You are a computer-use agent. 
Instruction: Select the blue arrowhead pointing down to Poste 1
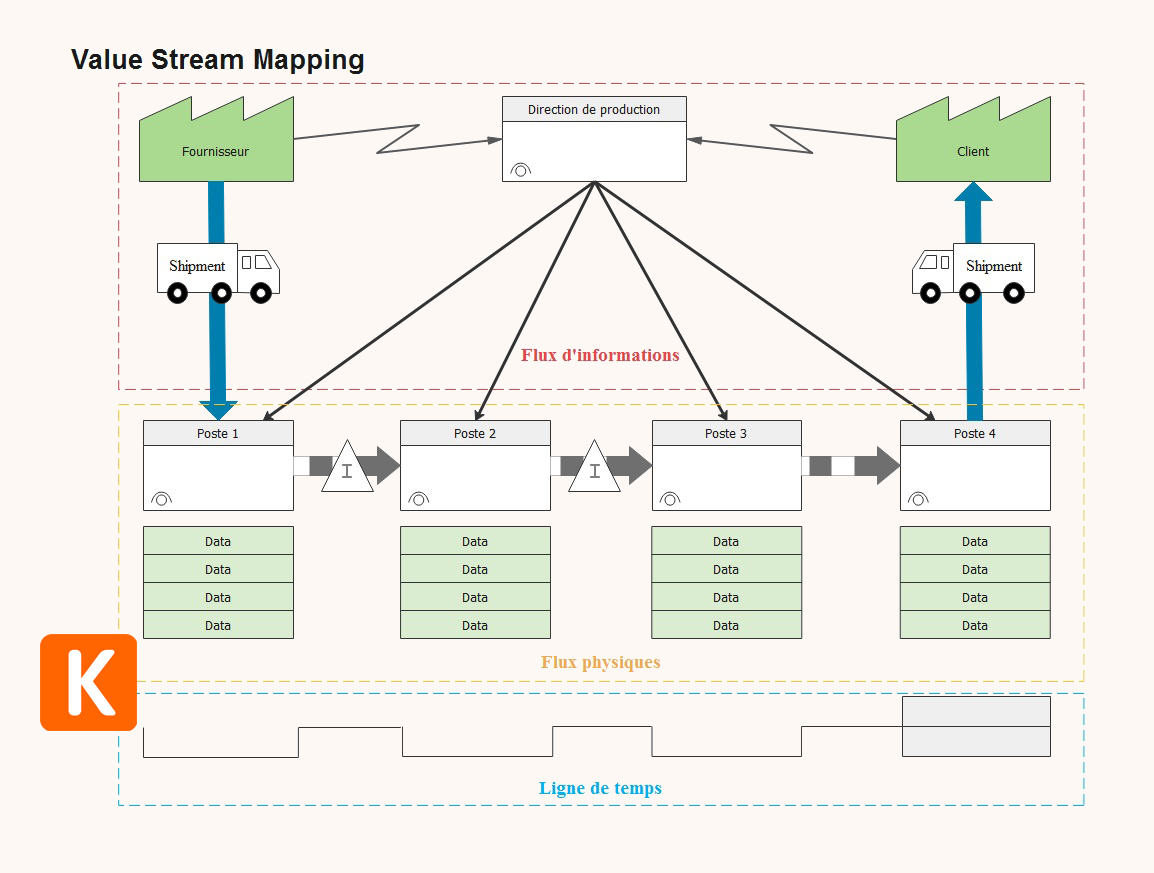point(219,411)
